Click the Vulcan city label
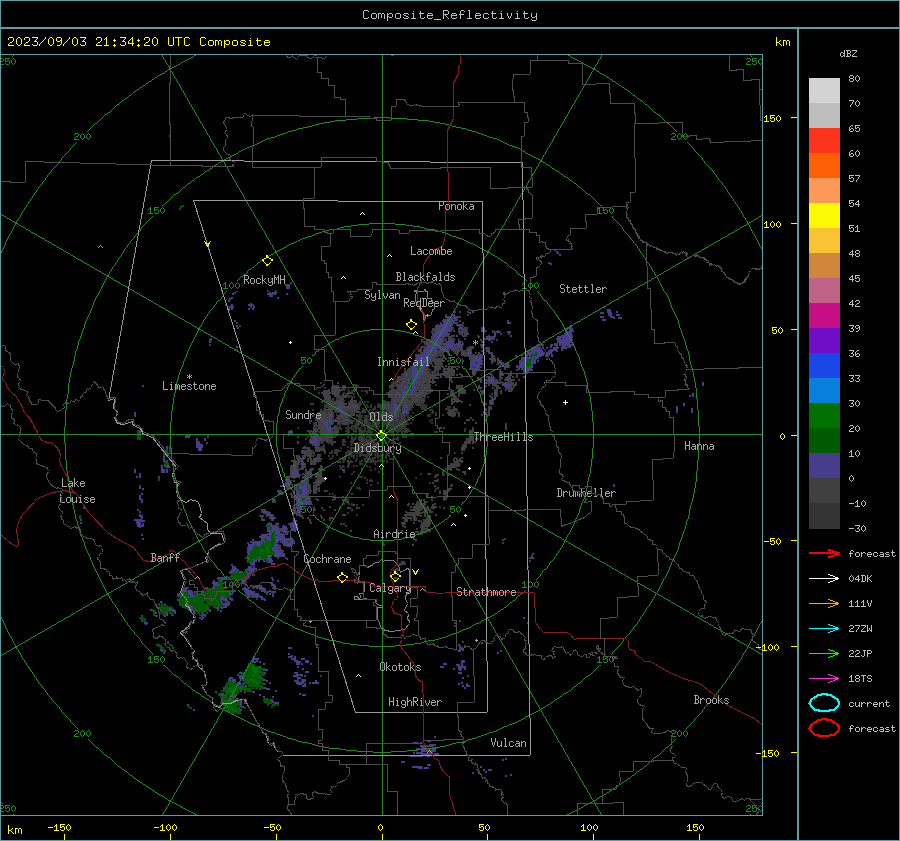The width and height of the screenshot is (900, 841). click(x=508, y=743)
